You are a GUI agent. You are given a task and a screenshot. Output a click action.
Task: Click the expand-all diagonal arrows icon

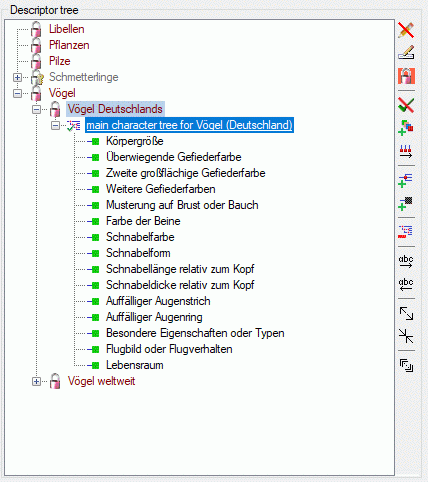(406, 313)
